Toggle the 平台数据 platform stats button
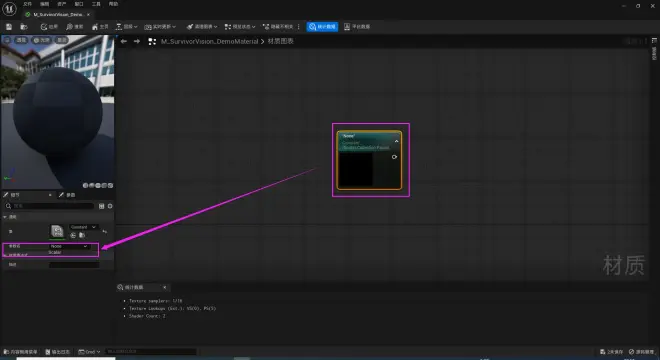This screenshot has height=360, width=660. (357, 27)
